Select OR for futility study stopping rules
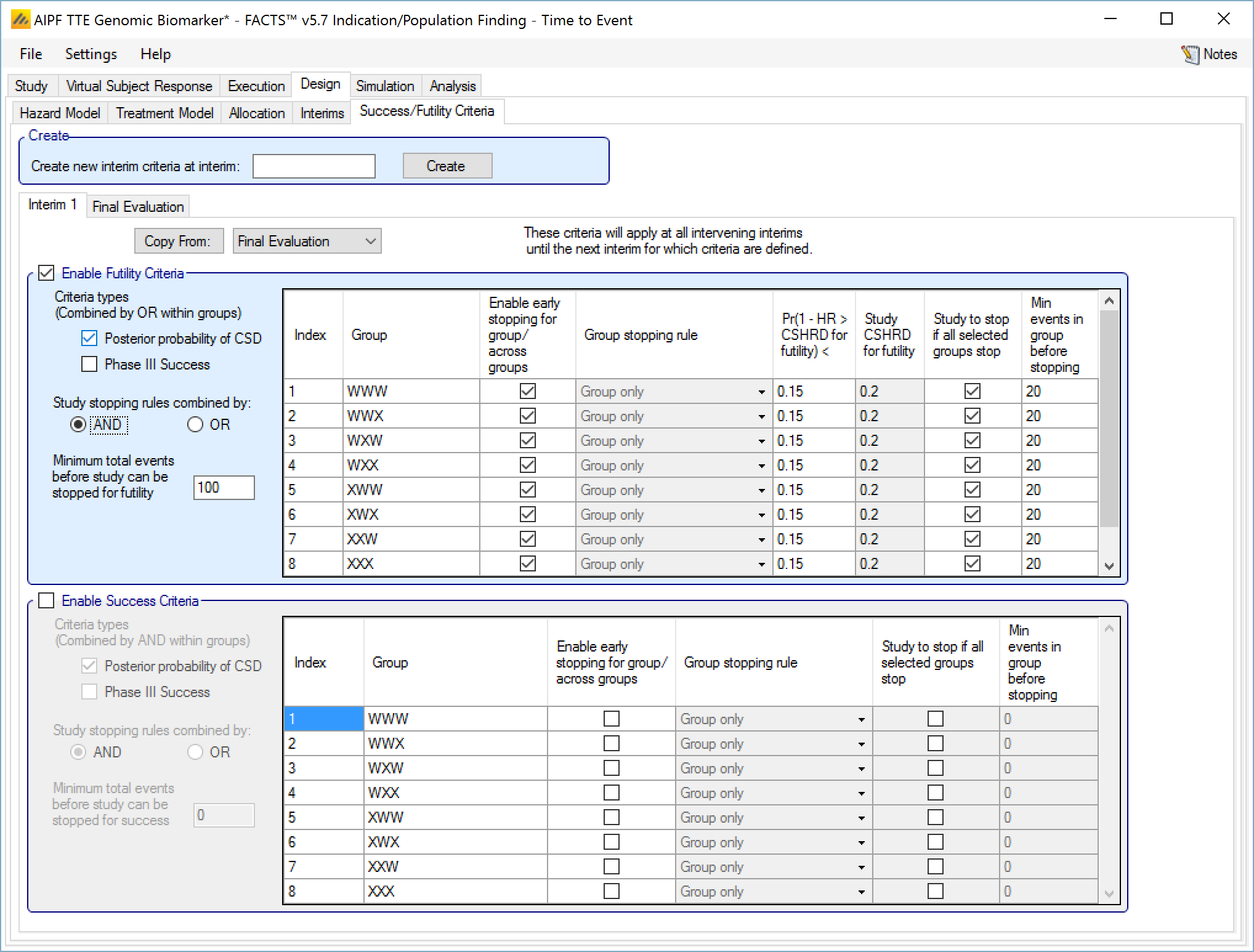Viewport: 1254px width, 952px height. [195, 424]
